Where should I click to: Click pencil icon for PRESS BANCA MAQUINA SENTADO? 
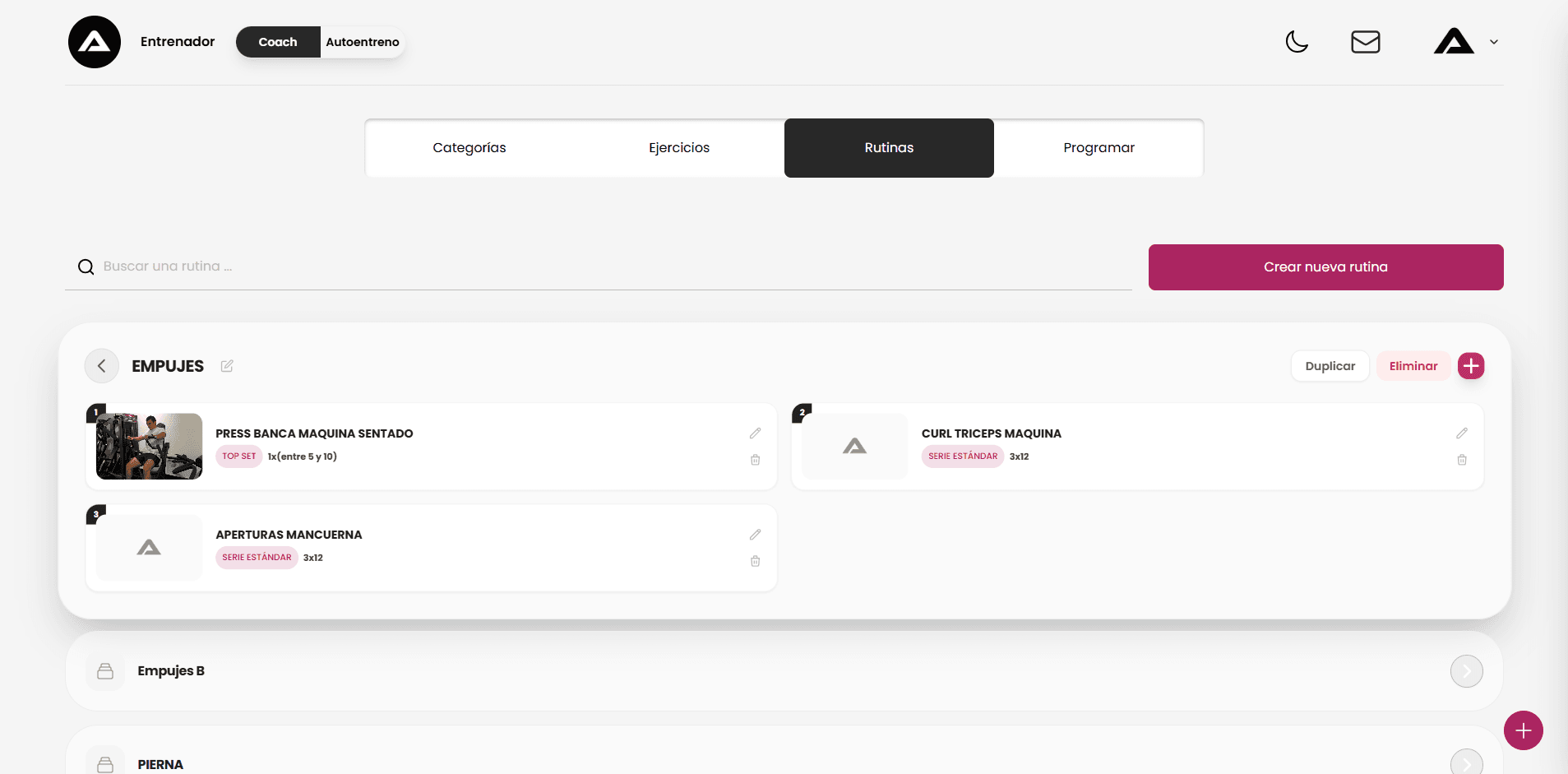click(755, 433)
